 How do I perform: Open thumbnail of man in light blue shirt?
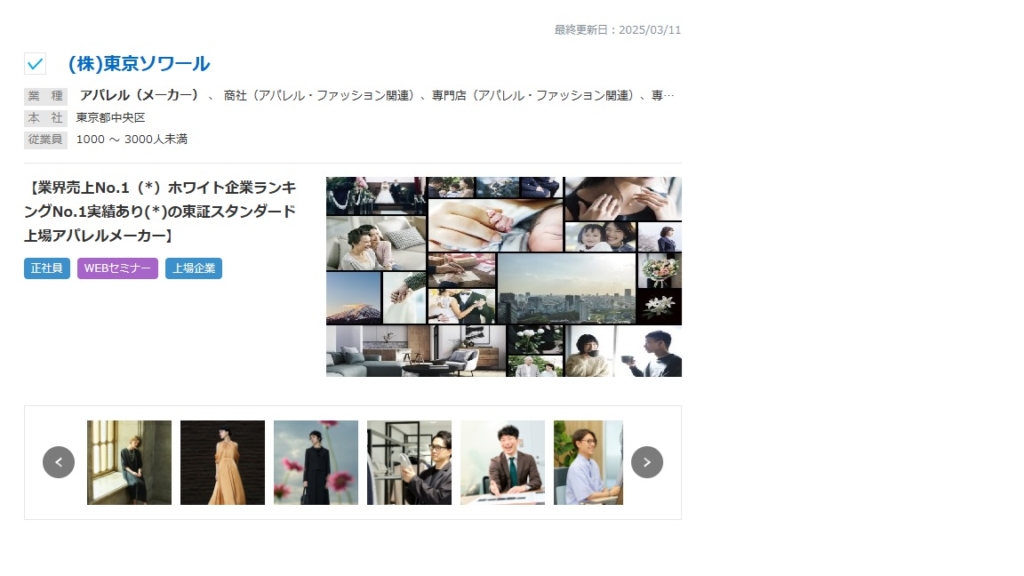[x=588, y=462]
